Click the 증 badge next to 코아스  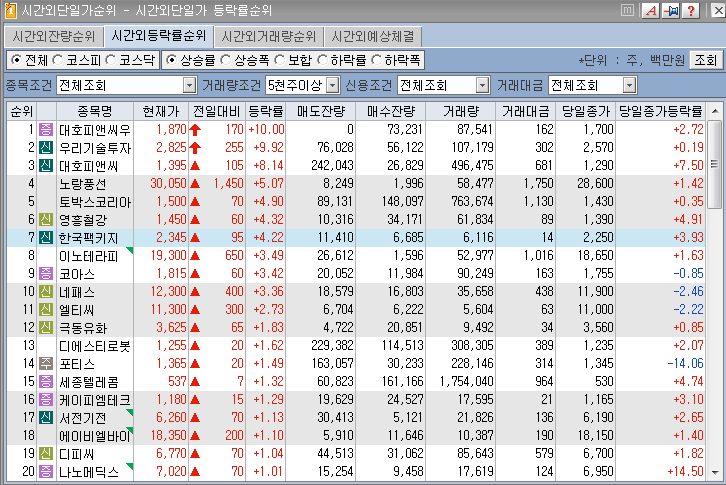click(46, 274)
